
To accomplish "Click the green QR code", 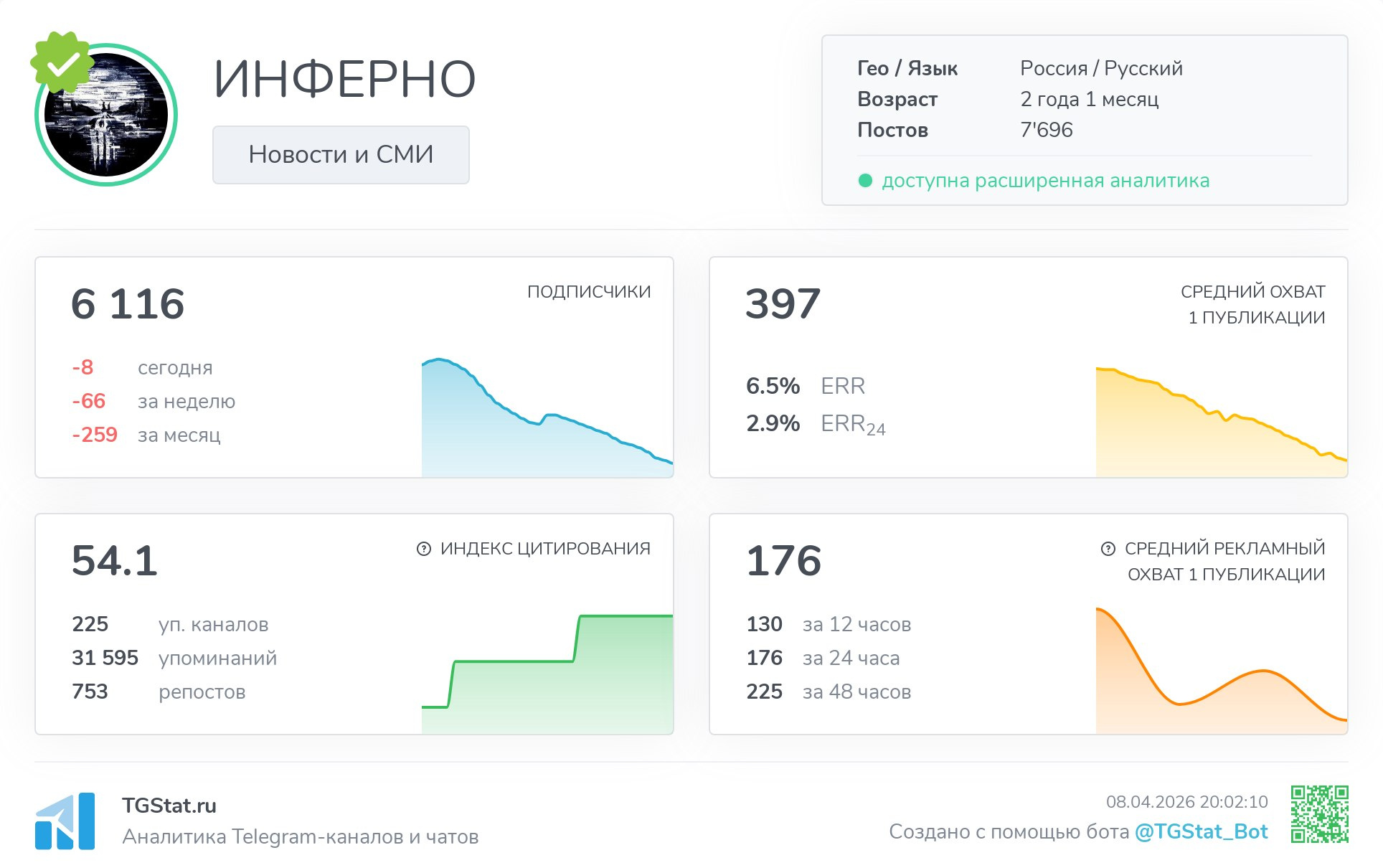I will click(1319, 813).
